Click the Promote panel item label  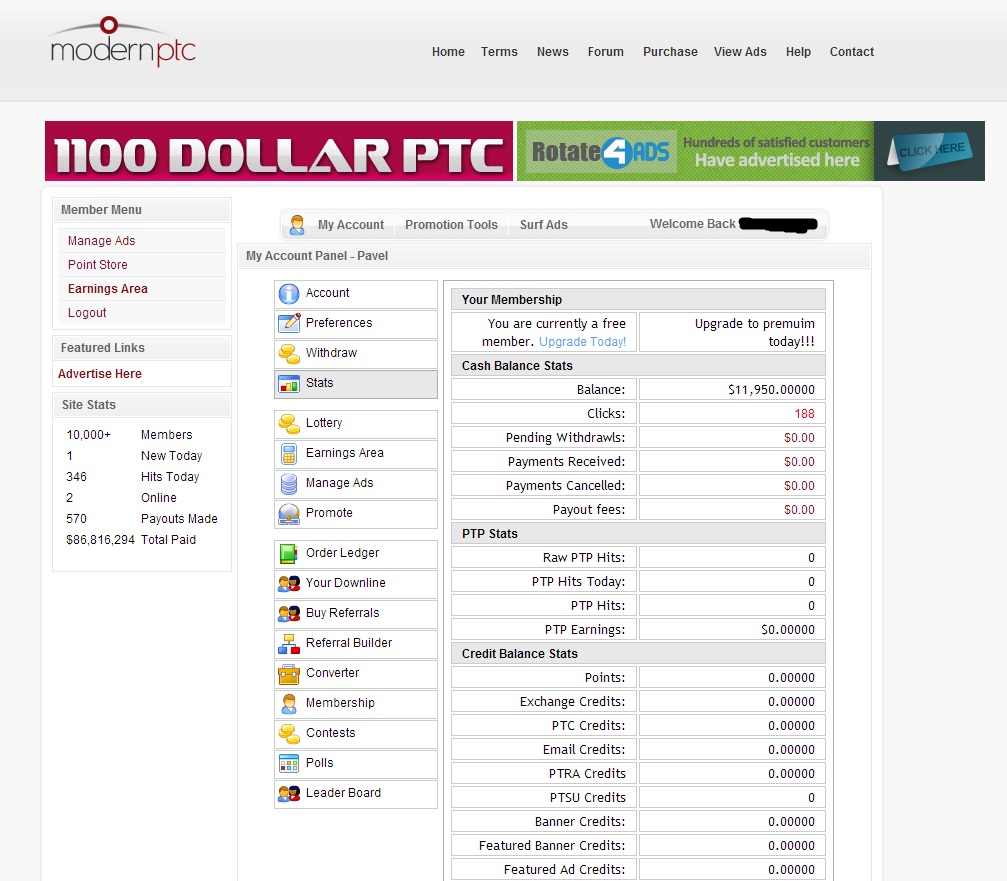coord(329,513)
